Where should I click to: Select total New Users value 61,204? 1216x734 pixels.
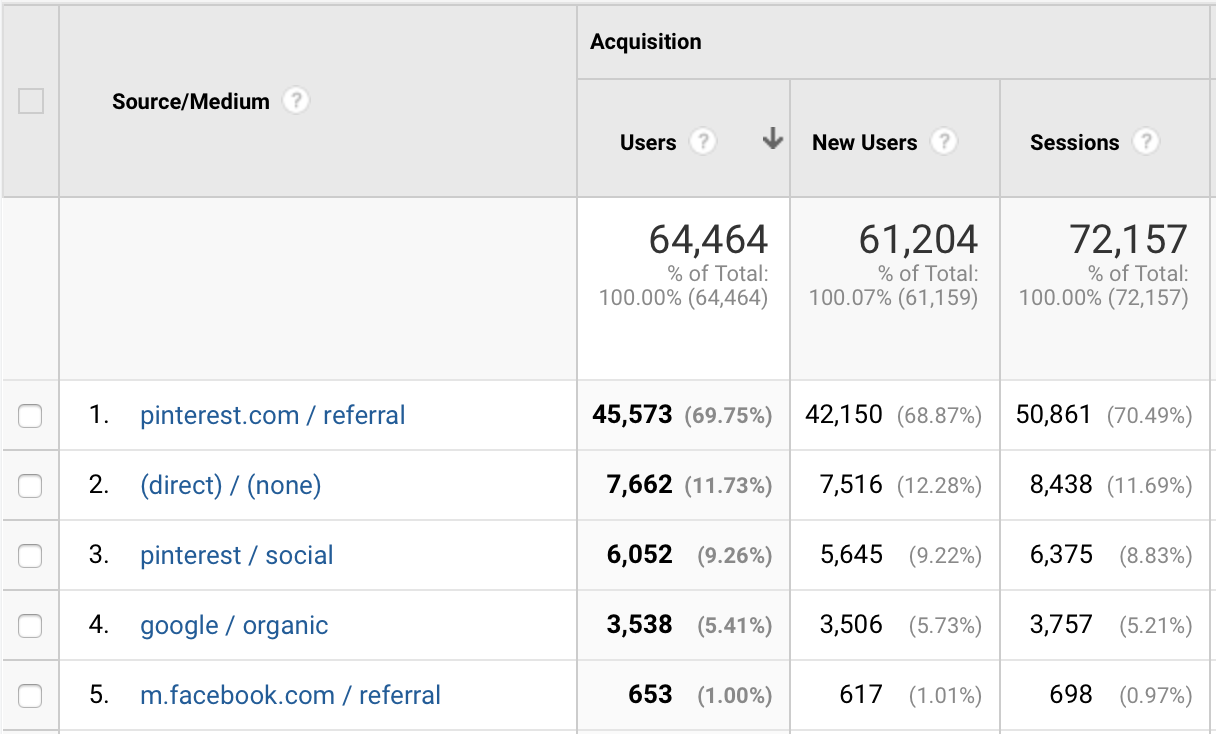point(918,240)
